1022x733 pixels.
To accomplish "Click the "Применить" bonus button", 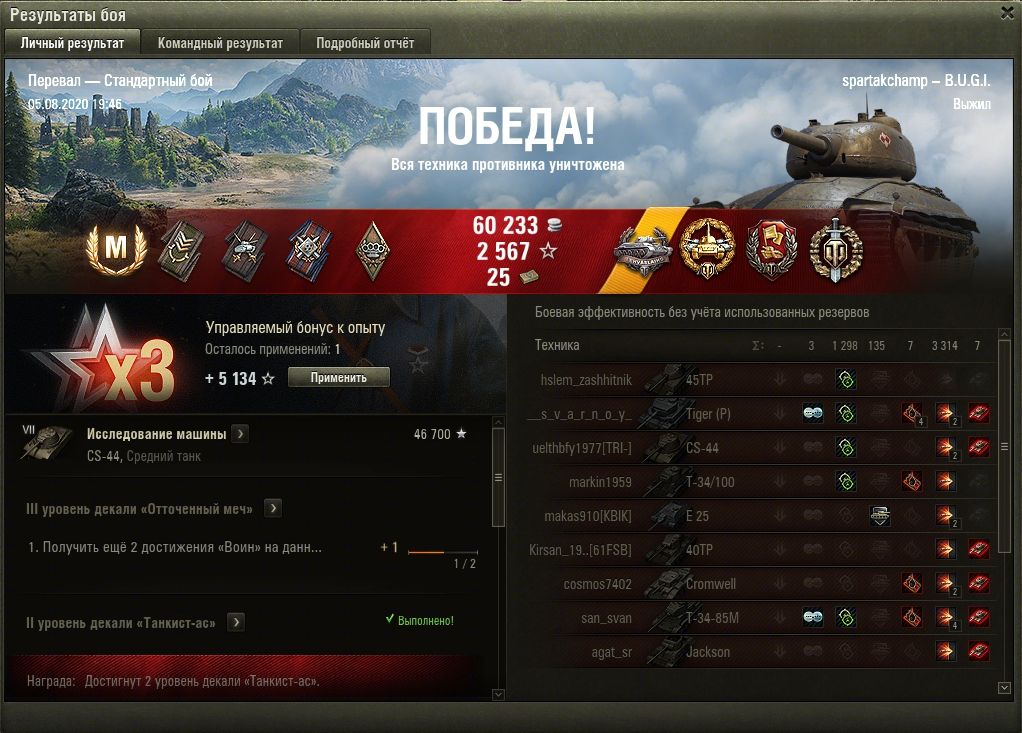I will 339,377.
